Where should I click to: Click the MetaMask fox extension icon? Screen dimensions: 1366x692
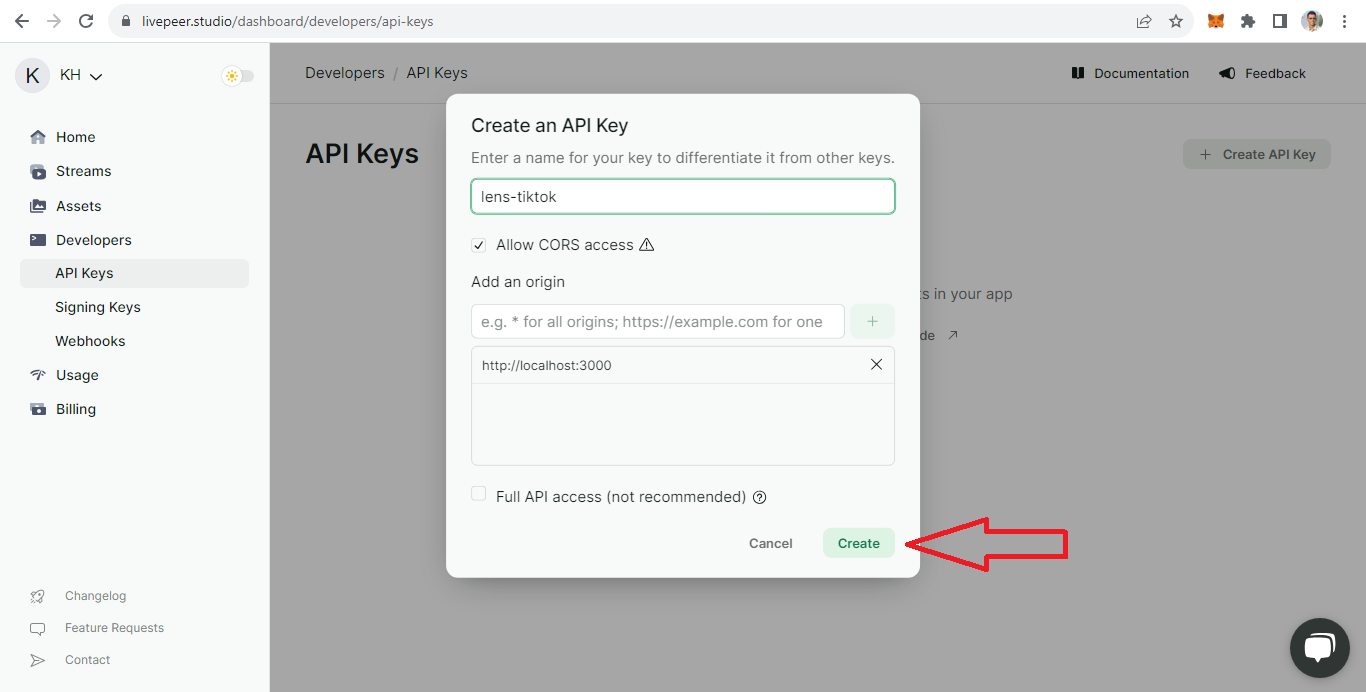[x=1215, y=21]
